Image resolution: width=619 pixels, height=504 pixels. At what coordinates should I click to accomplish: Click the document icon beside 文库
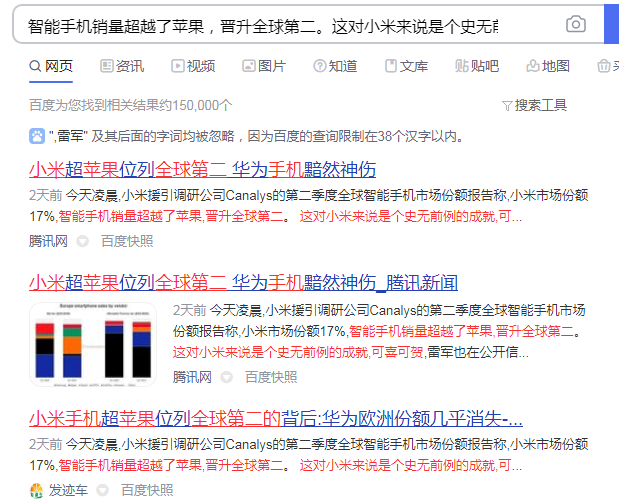click(391, 66)
